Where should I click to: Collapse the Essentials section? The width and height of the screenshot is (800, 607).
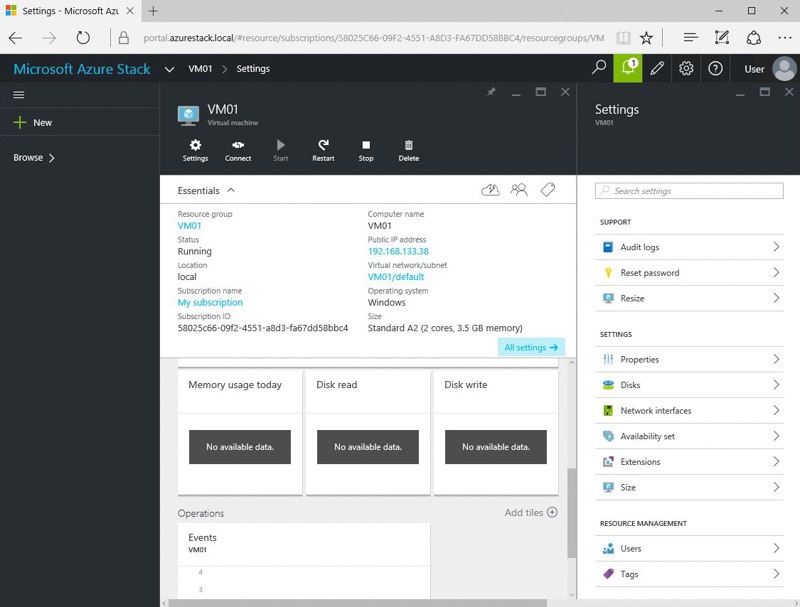(229, 190)
